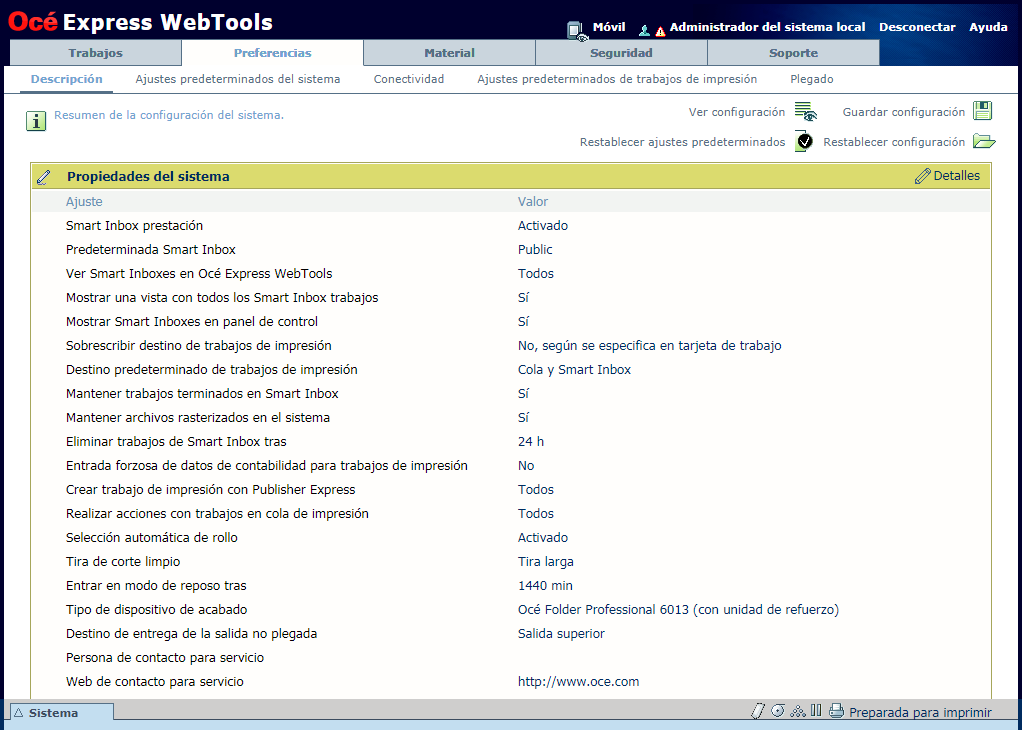This screenshot has height=730, width=1022.
Task: Click Realizar acciones con trabajos en cola de impresión
Action: click(217, 514)
